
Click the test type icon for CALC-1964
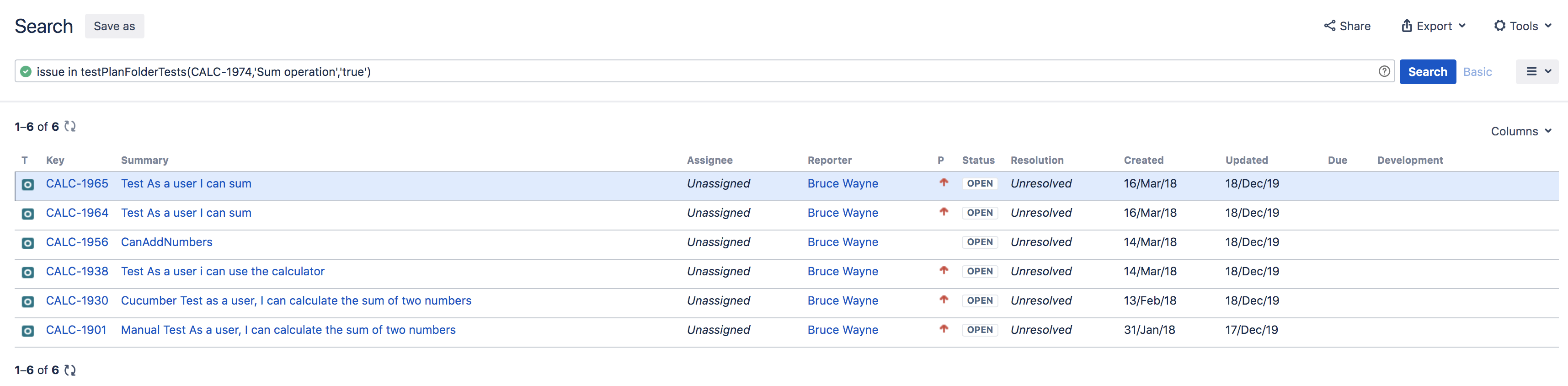click(x=28, y=214)
